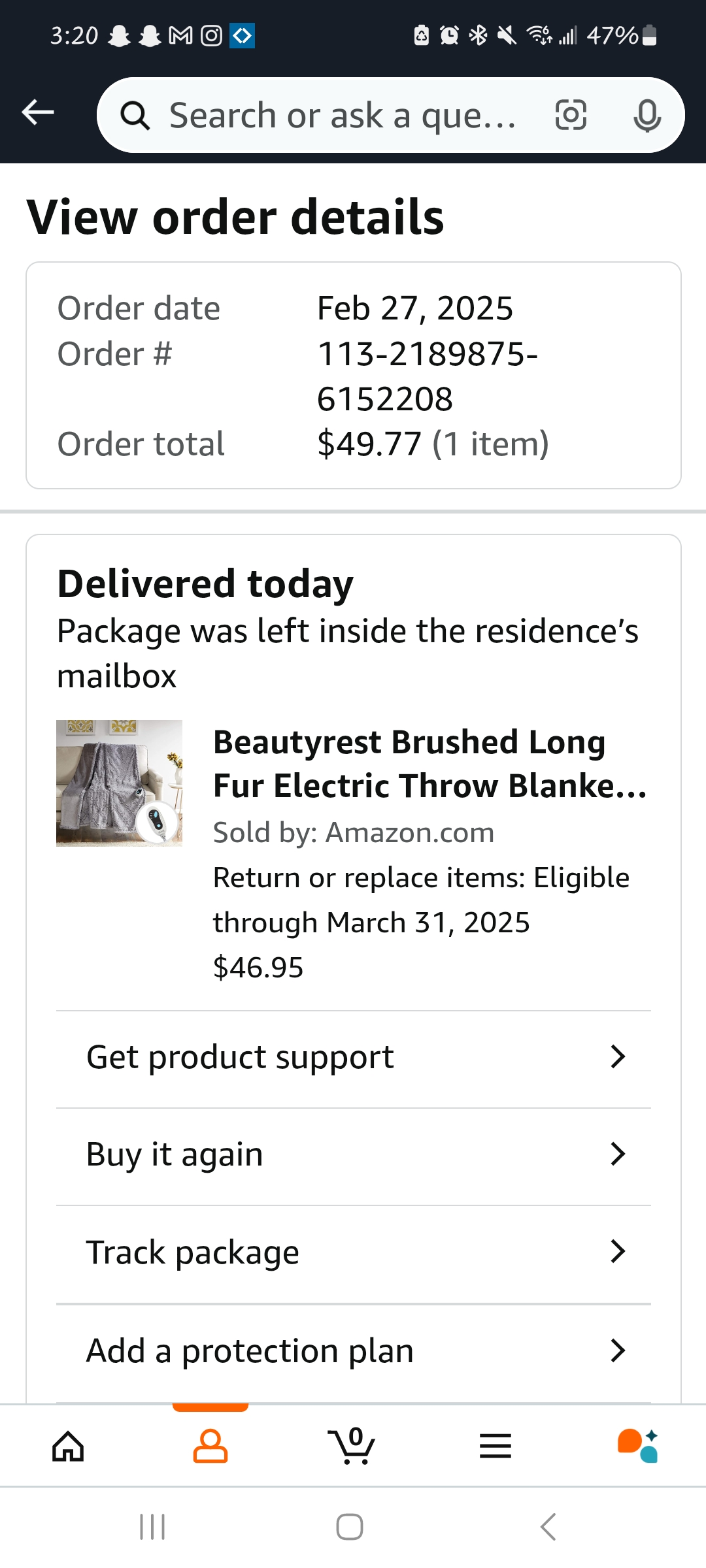Image resolution: width=706 pixels, height=1568 pixels.
Task: Tap the microphone voice search icon
Action: pos(647,116)
